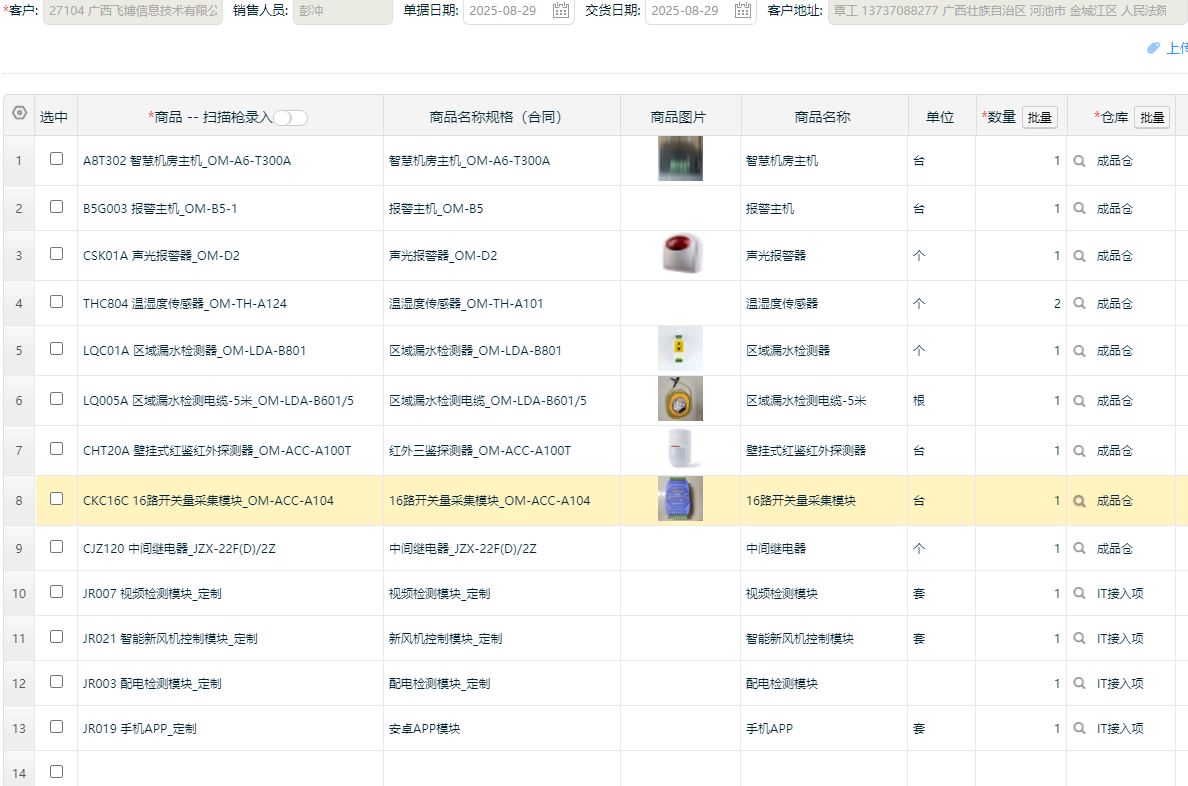
Task: Click cell '中间继电器_JZX-22F(D)/2Z' in contract column
Action: pyautogui.click(x=502, y=548)
